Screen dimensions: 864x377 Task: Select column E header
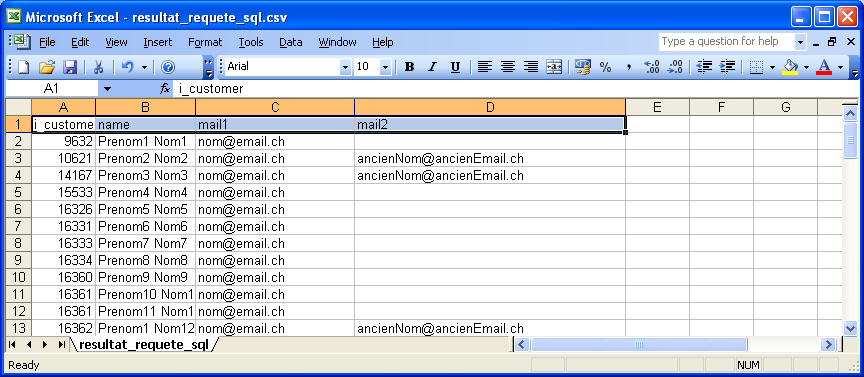click(657, 107)
